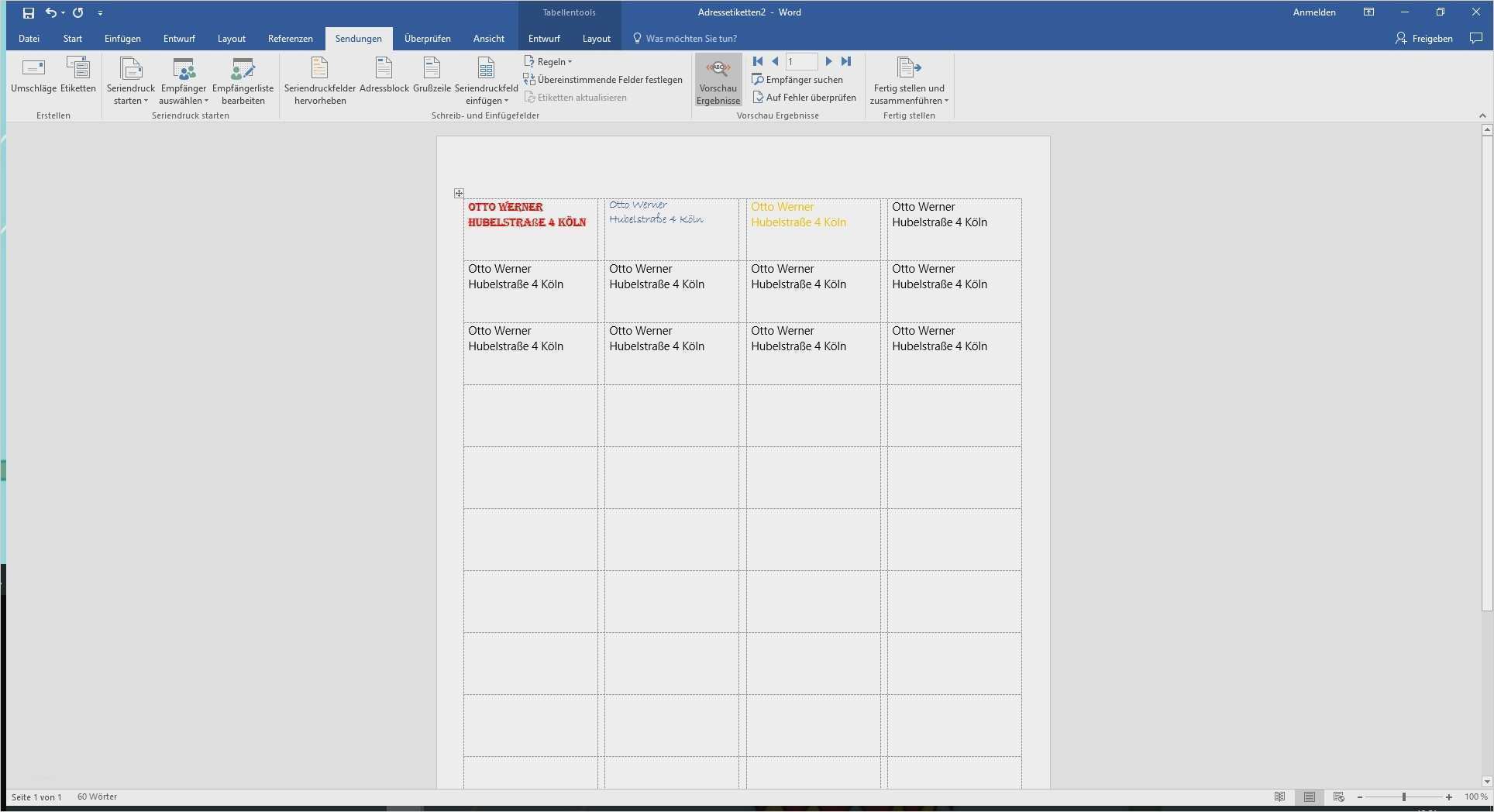The image size is (1494, 812).
Task: Click the table move handle
Action: coord(459,193)
